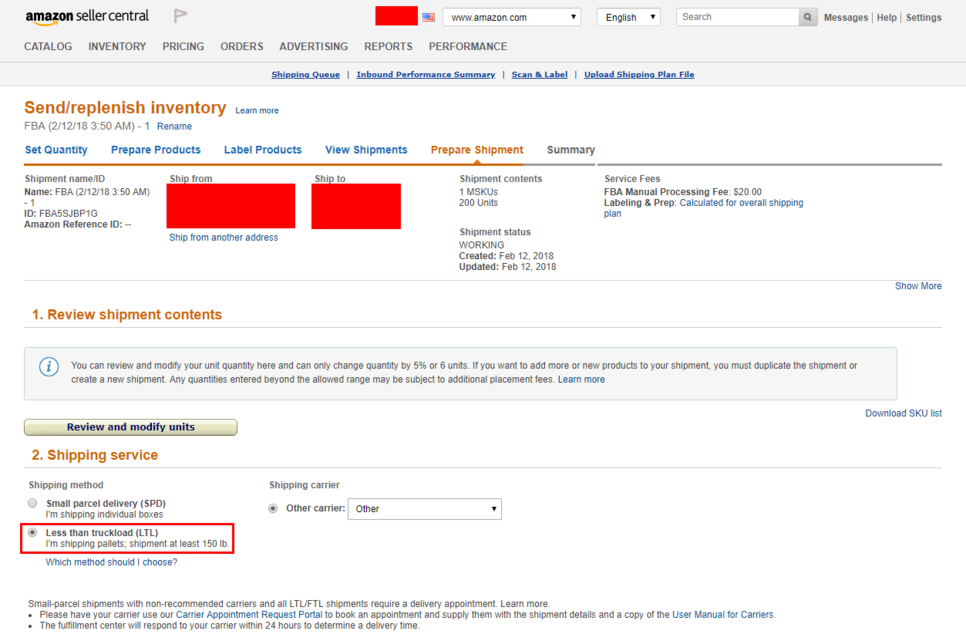This screenshot has width=966, height=641.
Task: Go to the Summary step
Action: click(x=571, y=150)
